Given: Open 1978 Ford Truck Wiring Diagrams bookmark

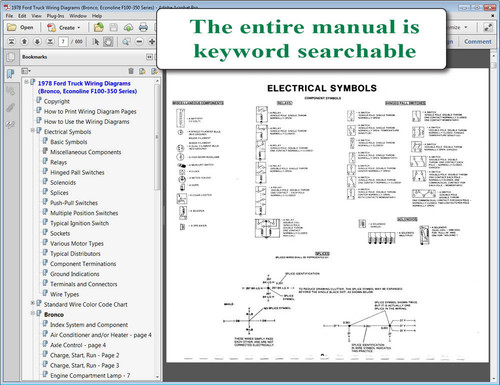Looking at the screenshot, I should [87, 87].
